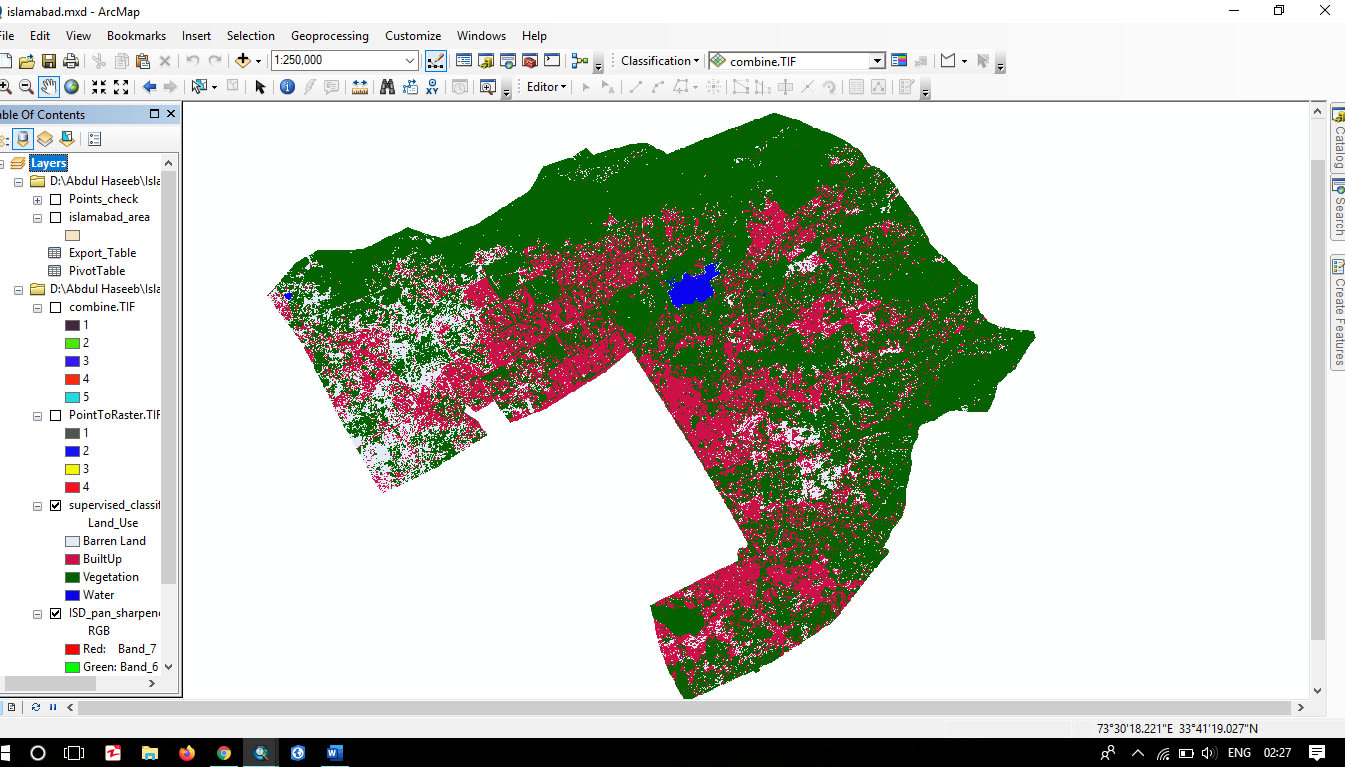Image resolution: width=1345 pixels, height=767 pixels.
Task: Expand the Points_check layer
Action: tap(38, 200)
